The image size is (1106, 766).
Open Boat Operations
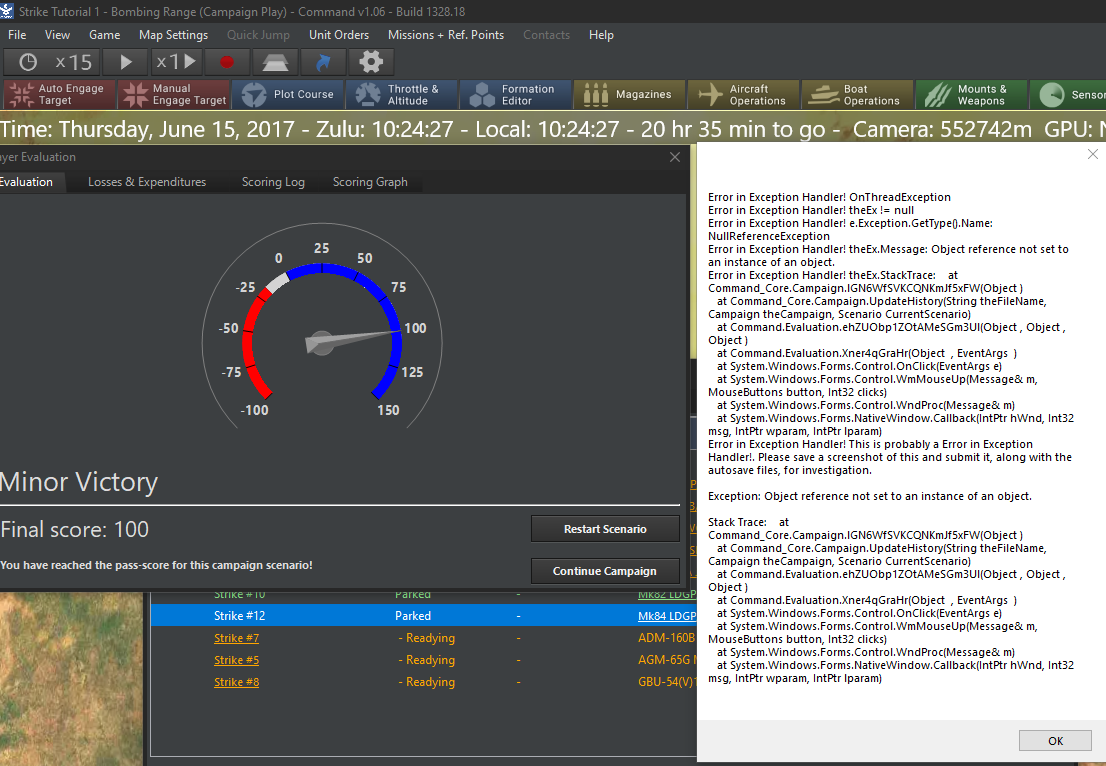[858, 95]
